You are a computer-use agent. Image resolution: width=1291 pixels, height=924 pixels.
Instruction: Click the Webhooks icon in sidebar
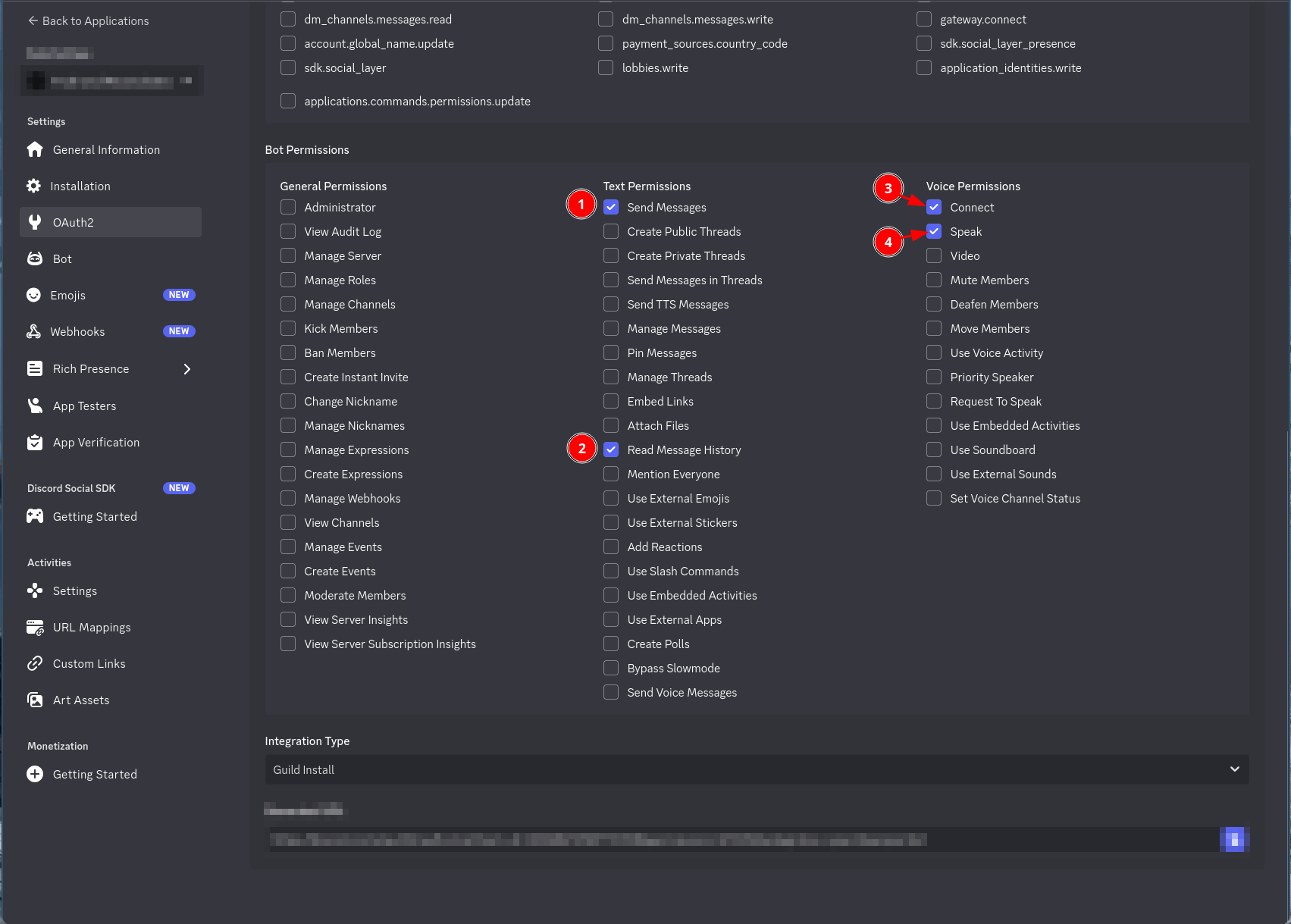tap(33, 331)
